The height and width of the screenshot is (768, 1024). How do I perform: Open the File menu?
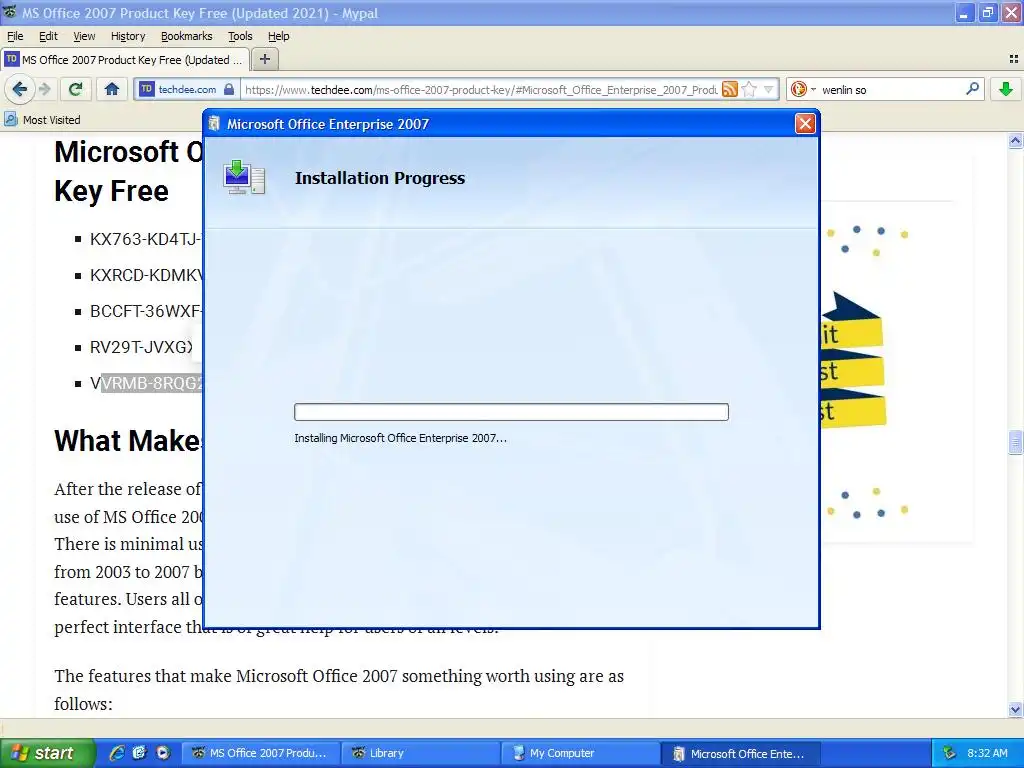(14, 36)
